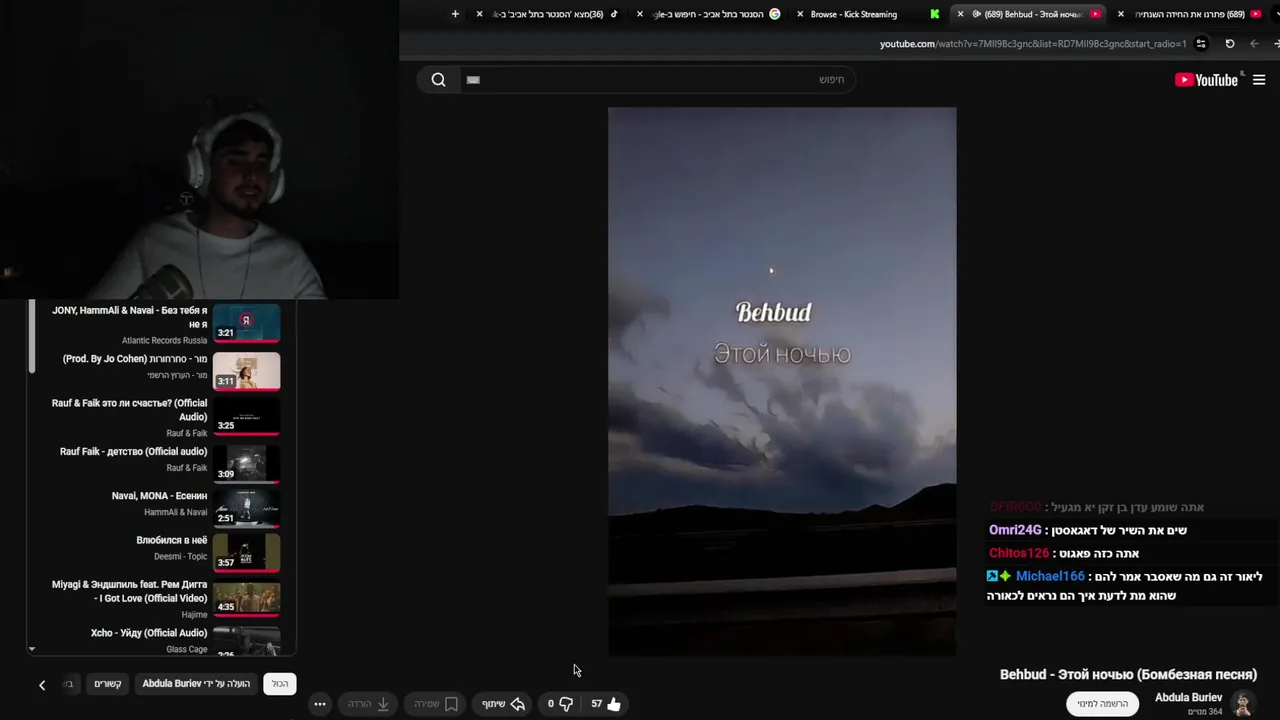Click the Omri24G chat username

1015,530
